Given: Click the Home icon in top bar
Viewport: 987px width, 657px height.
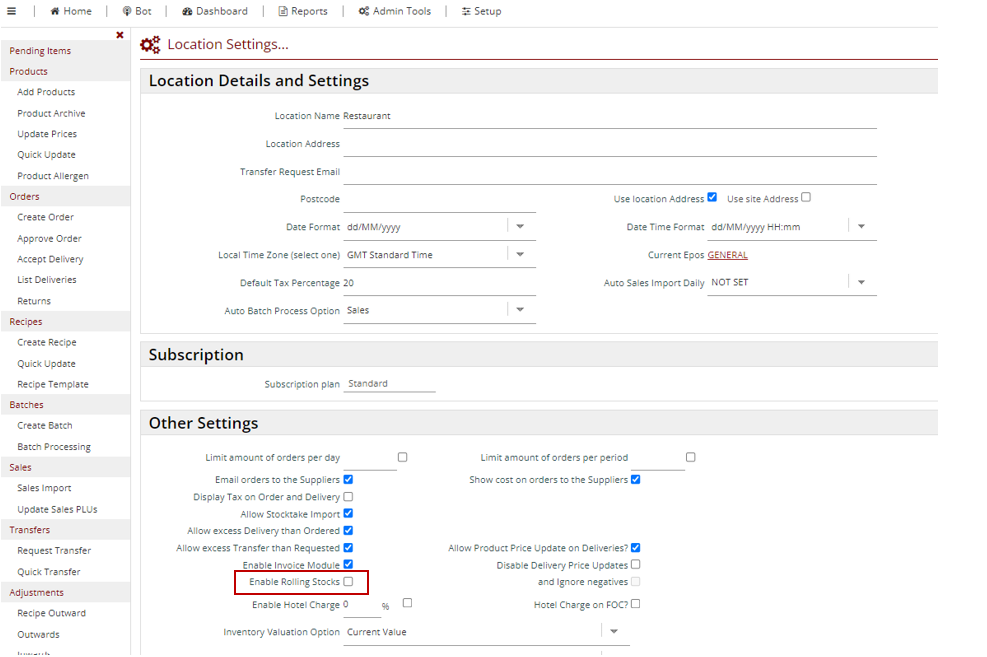Looking at the screenshot, I should 55,11.
